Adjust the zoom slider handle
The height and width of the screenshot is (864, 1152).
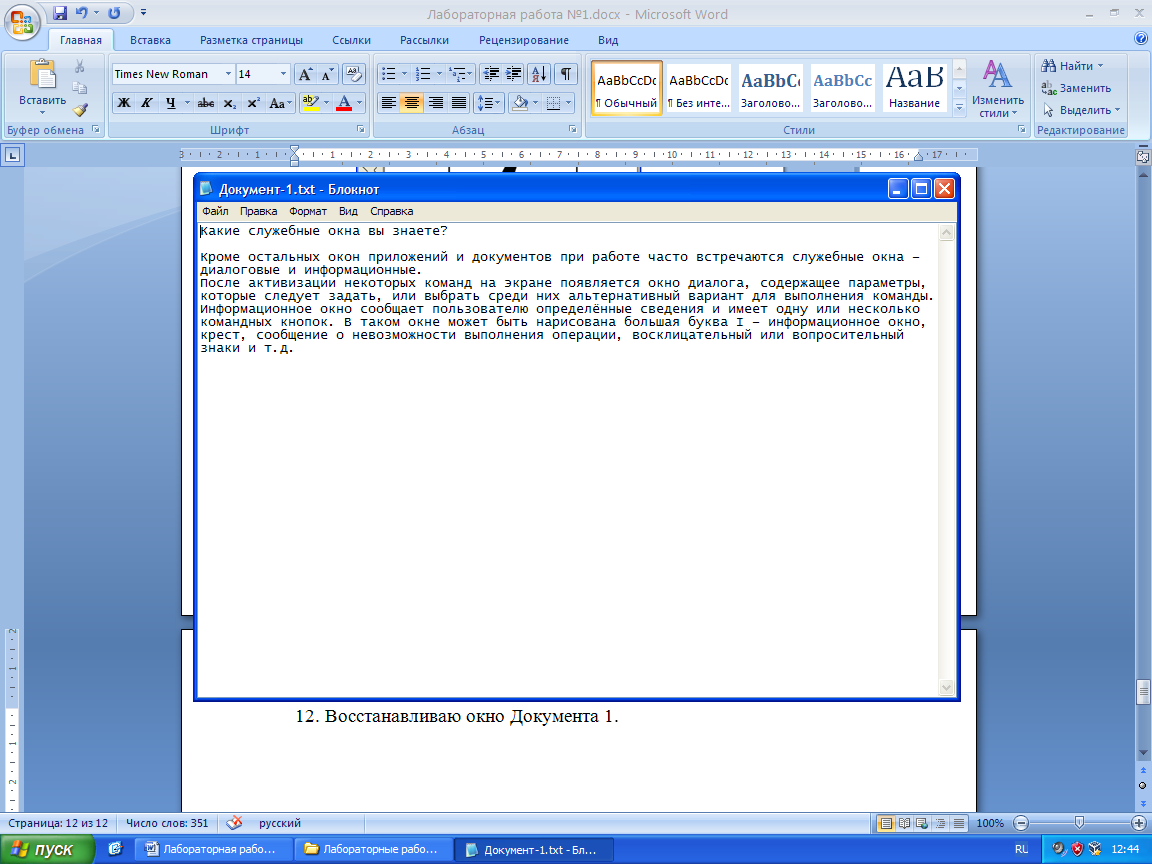[1079, 823]
